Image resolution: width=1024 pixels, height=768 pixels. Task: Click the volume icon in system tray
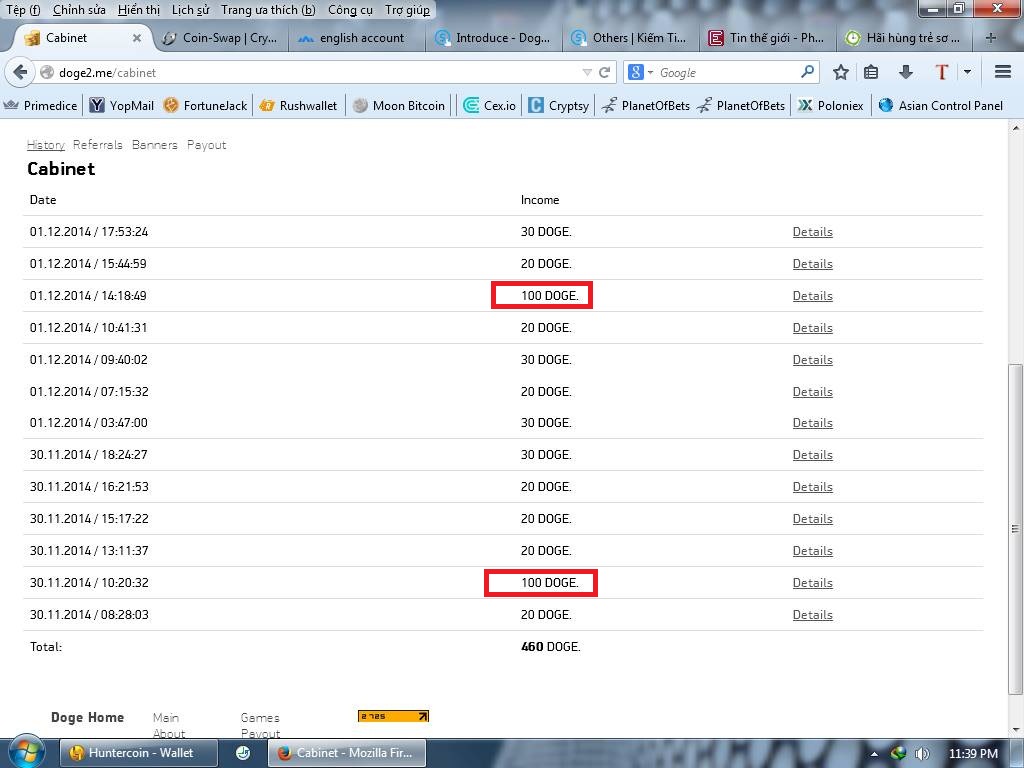point(922,754)
